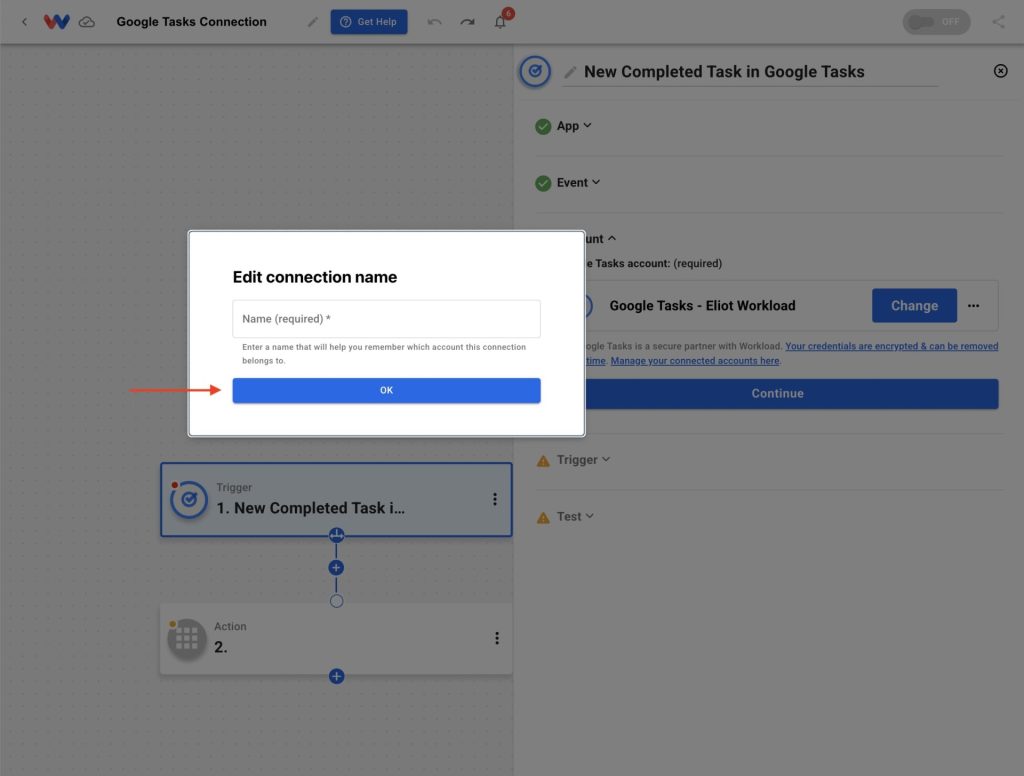
Task: Expand the Test section
Action: (575, 516)
